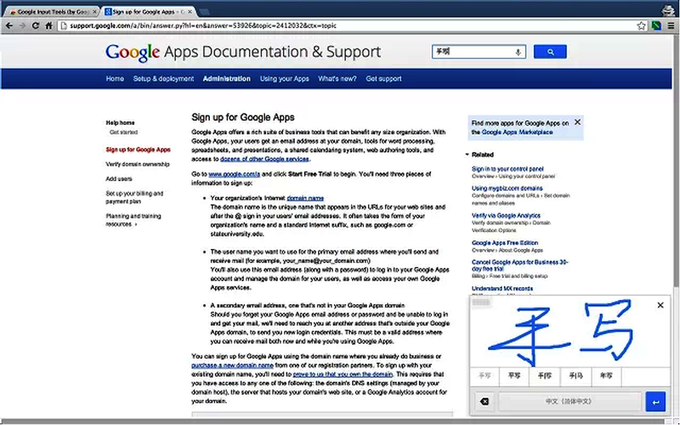Select the second handwriting candidate
This screenshot has height=425, width=680.
click(x=514, y=376)
